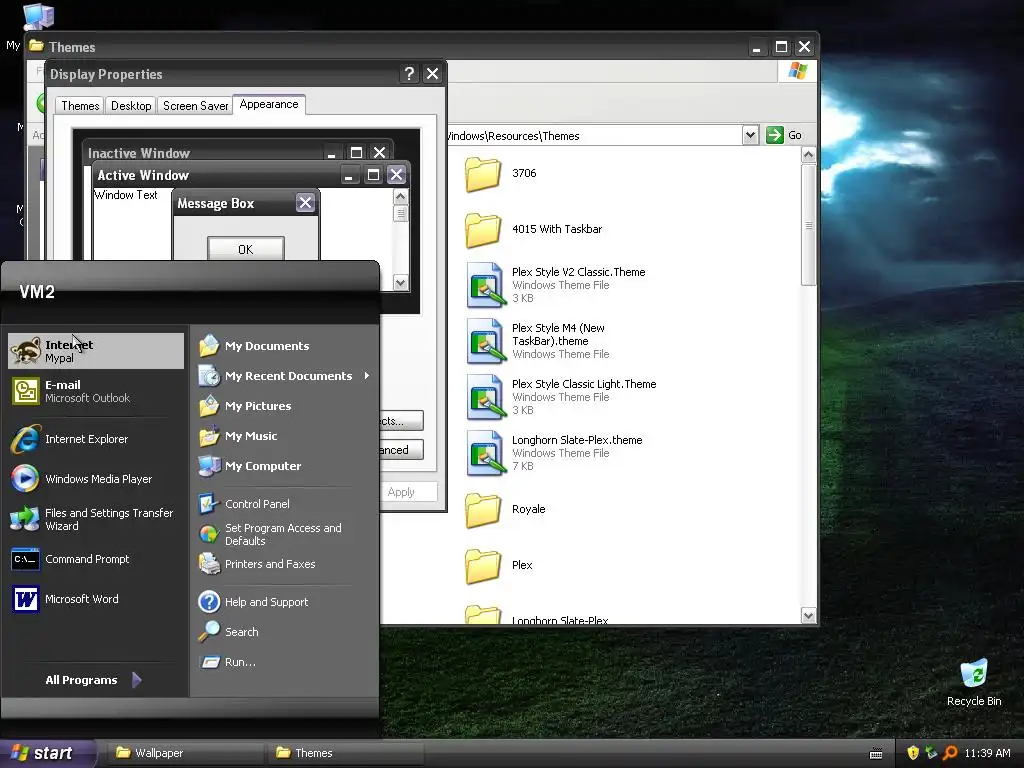This screenshot has height=768, width=1024.
Task: Select the Plex folder
Action: (499, 566)
